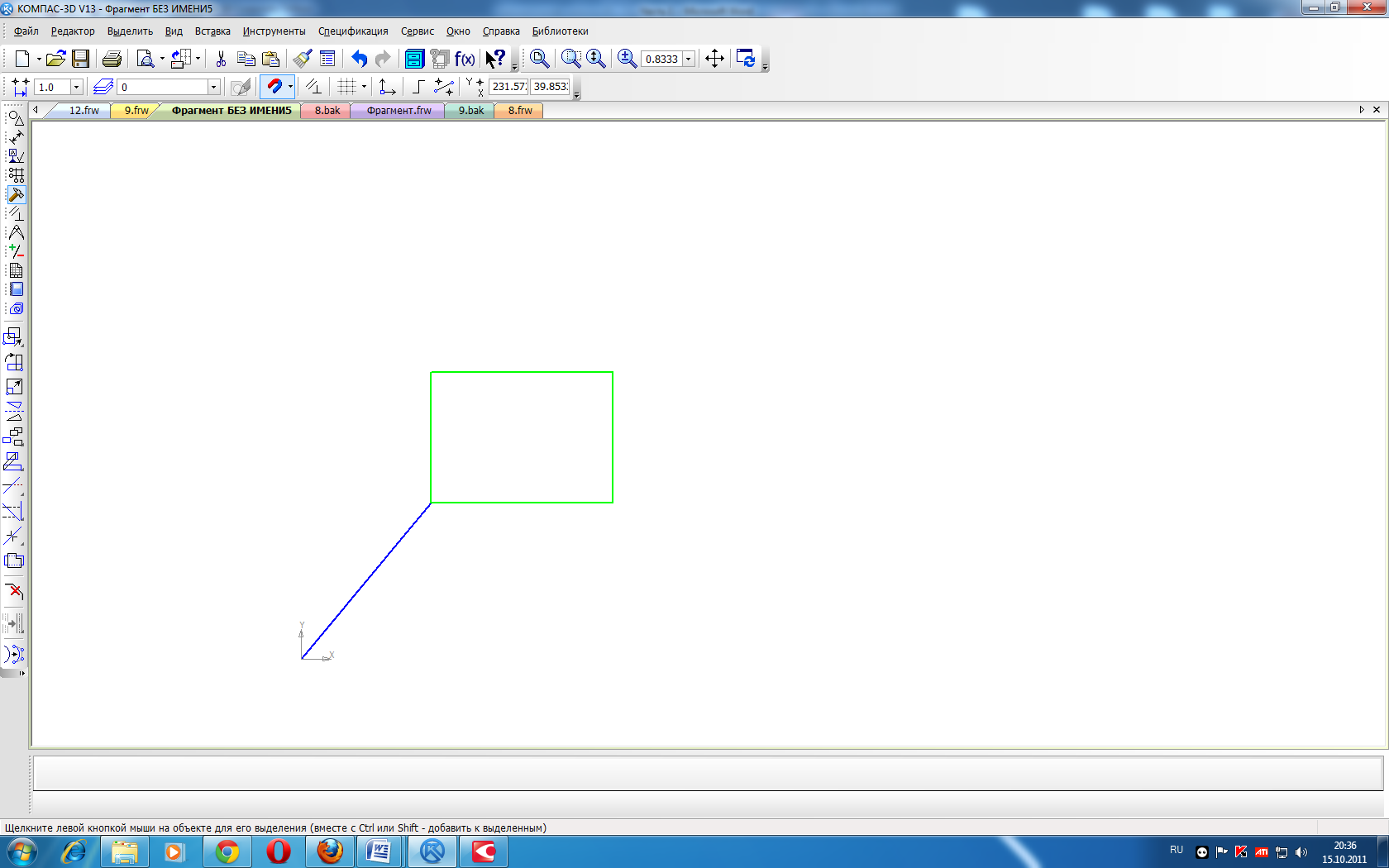Open Google Chrome from the taskbar
Viewport: 1389px width, 868px height.
227,851
